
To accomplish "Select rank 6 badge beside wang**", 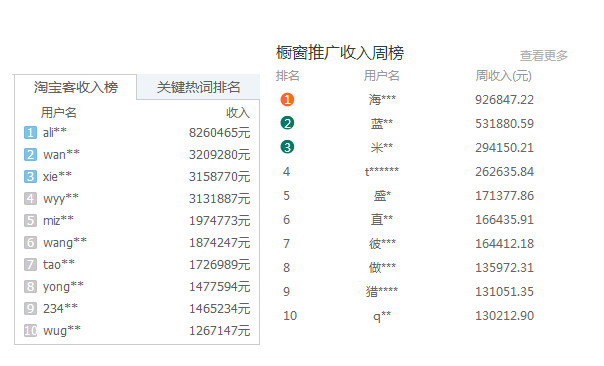I will coord(30,242).
